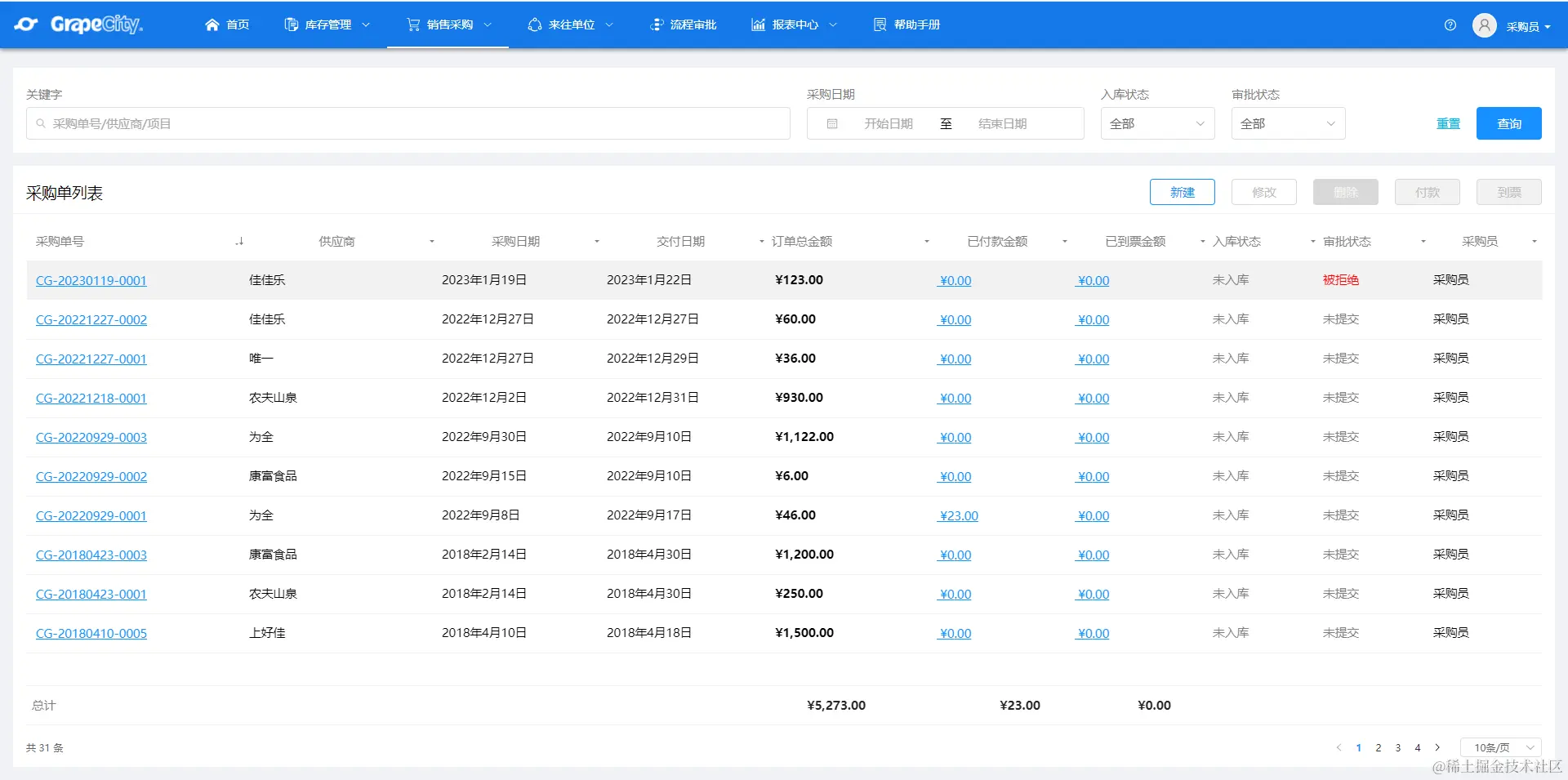Expand the 审批状态 filter dropdown
Image resolution: width=1568 pixels, height=780 pixels.
[1288, 124]
